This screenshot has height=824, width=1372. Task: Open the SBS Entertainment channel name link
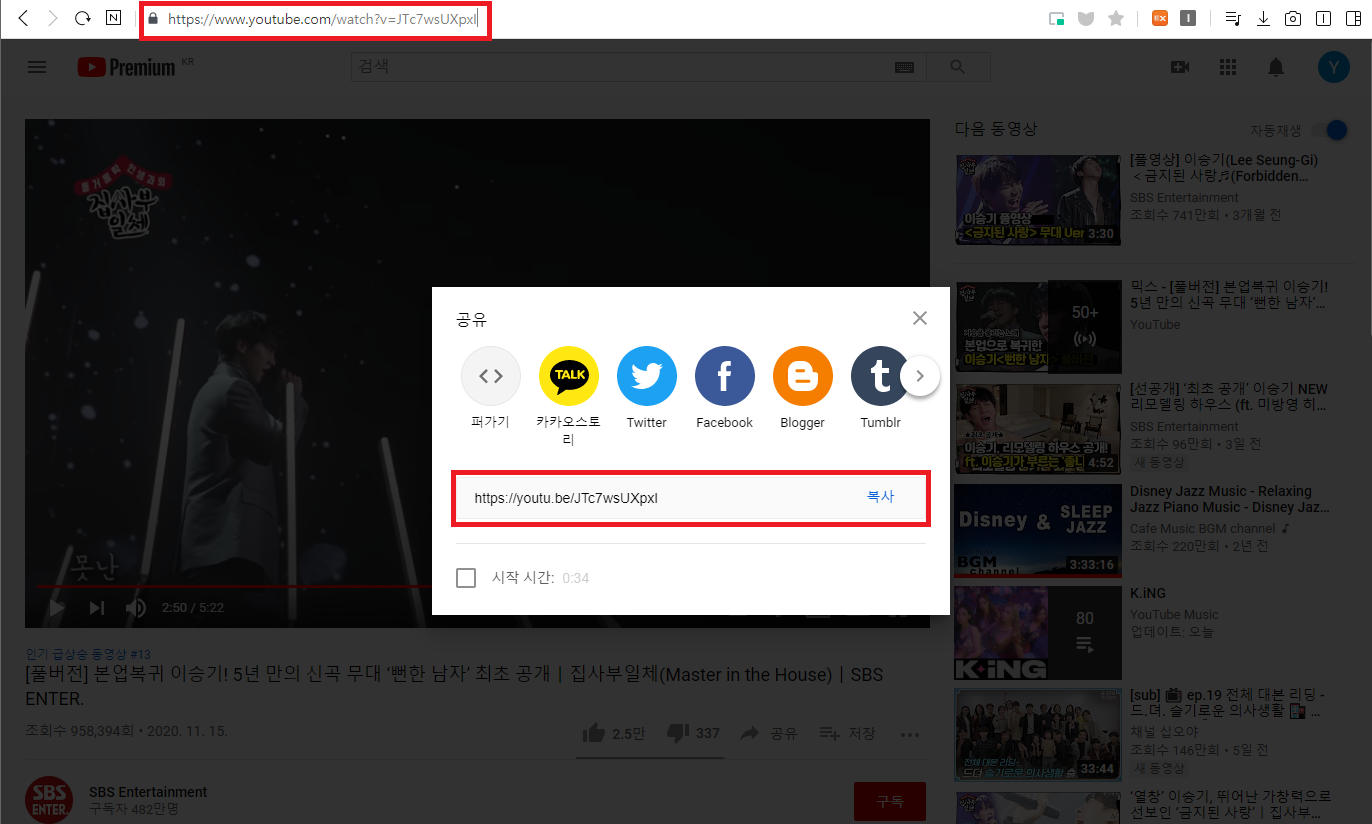(x=148, y=792)
